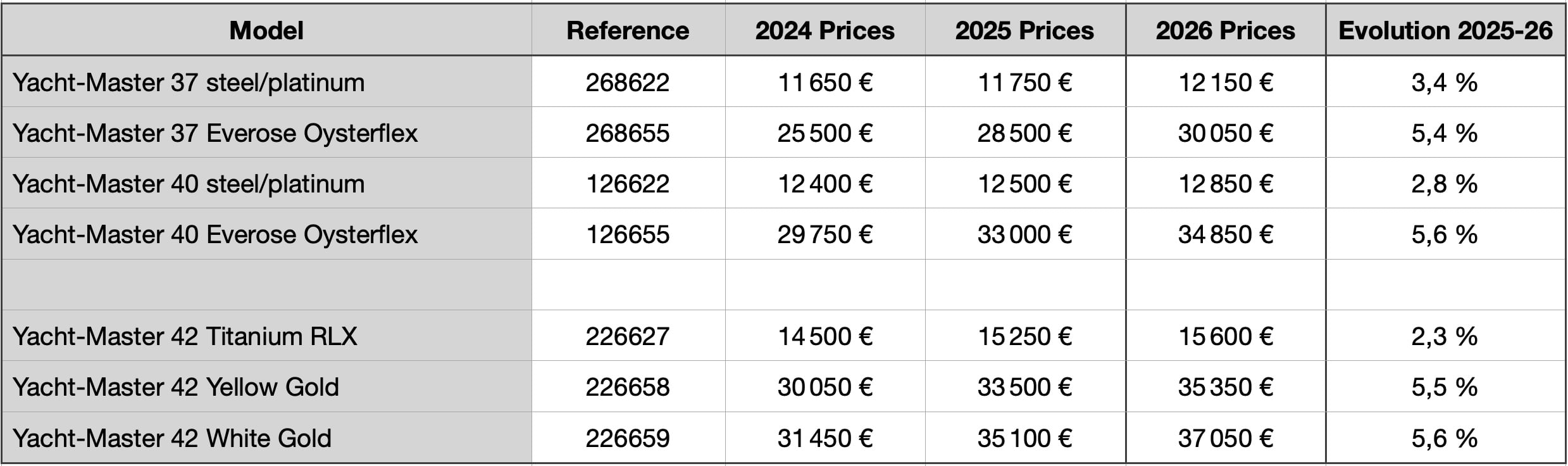Select reference number 268622

pyautogui.click(x=628, y=82)
